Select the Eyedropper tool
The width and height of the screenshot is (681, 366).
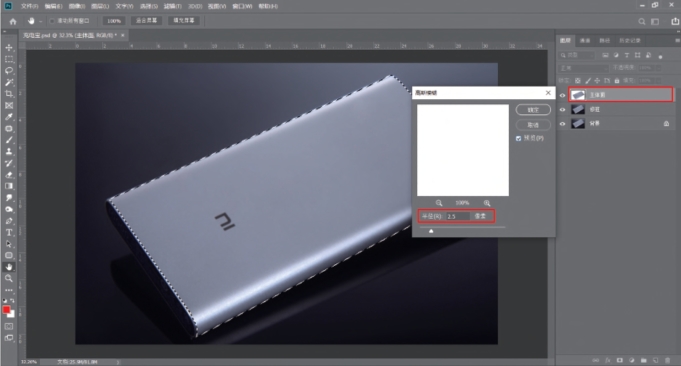coord(9,117)
